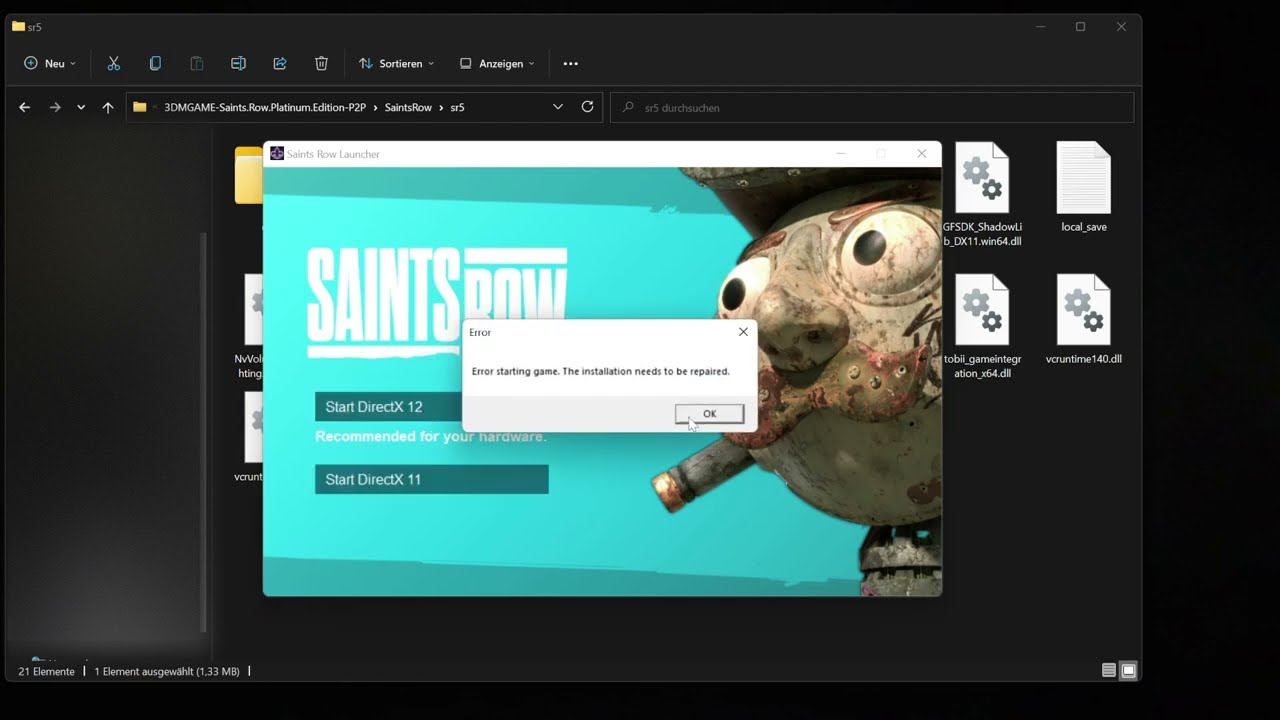Expand the recent locations chevron
The width and height of the screenshot is (1280, 720).
(x=81, y=107)
